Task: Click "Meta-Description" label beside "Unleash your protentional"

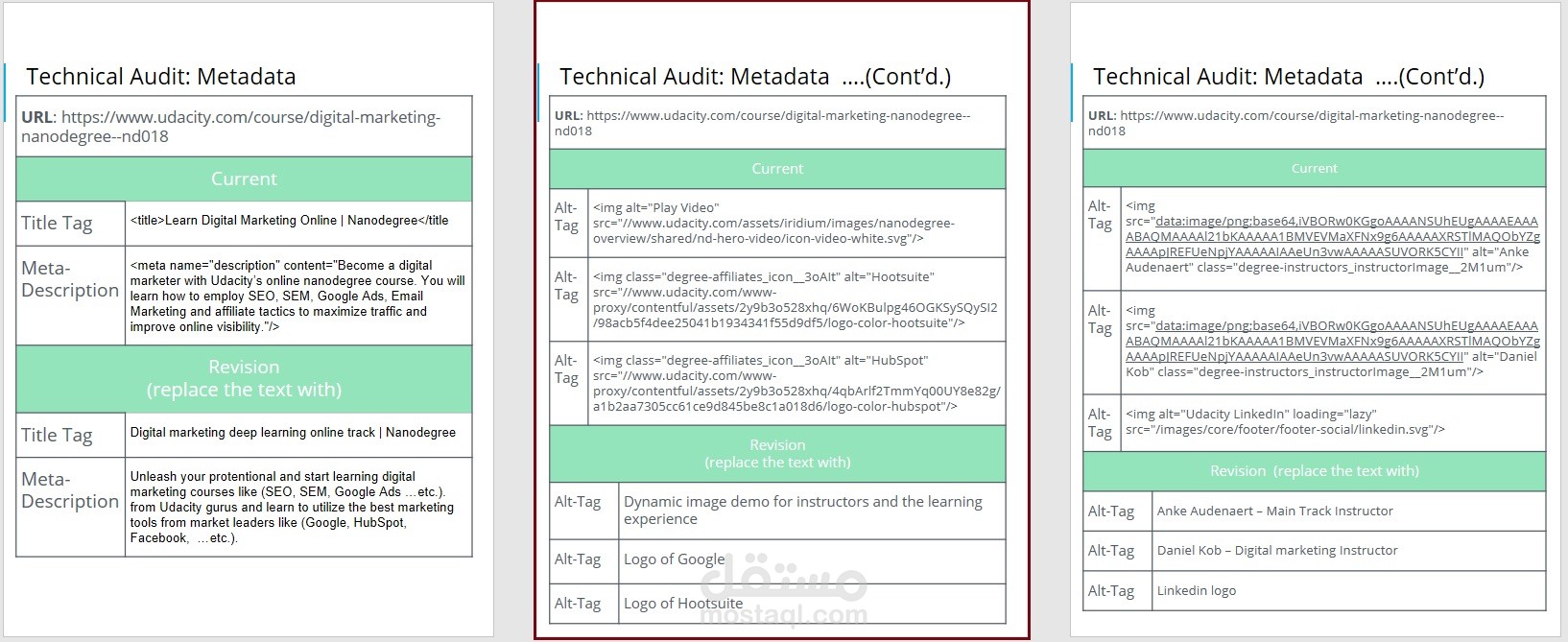Action: (70, 490)
